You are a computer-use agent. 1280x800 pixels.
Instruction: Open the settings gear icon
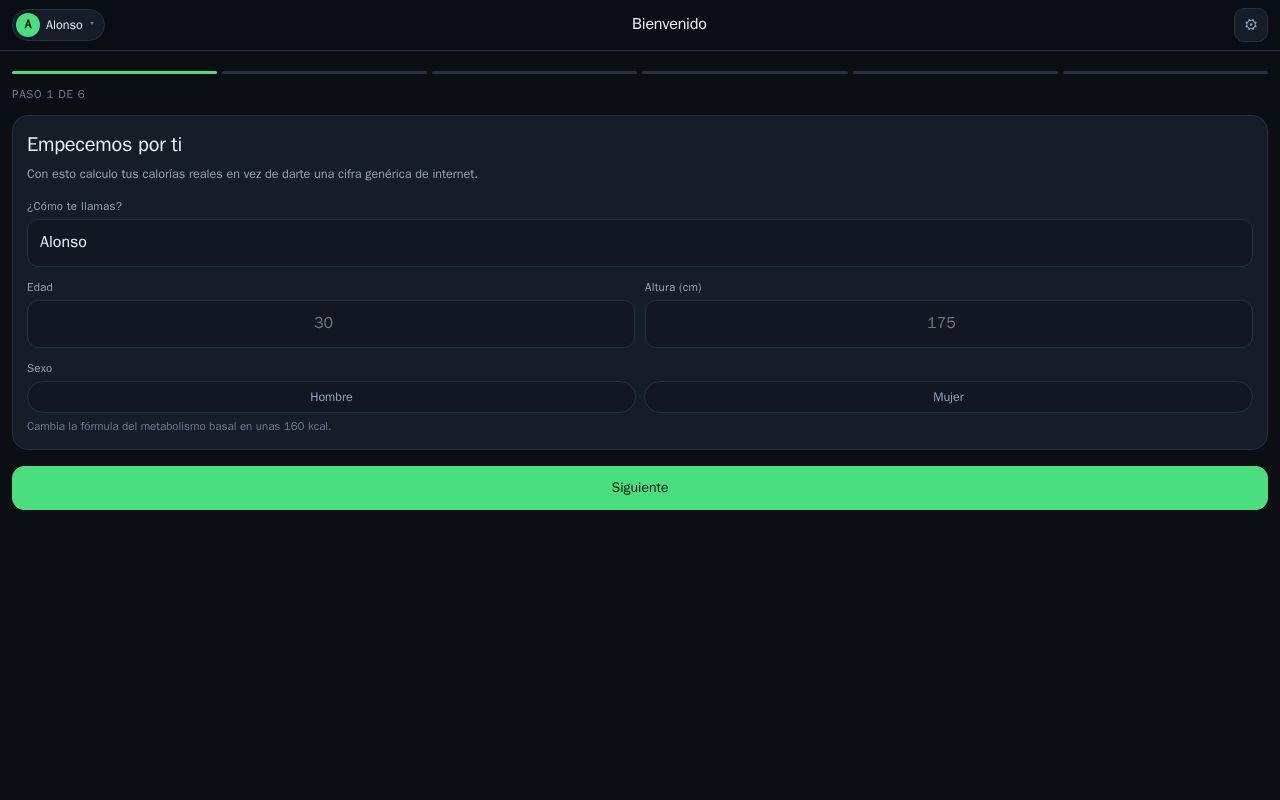pos(1250,25)
